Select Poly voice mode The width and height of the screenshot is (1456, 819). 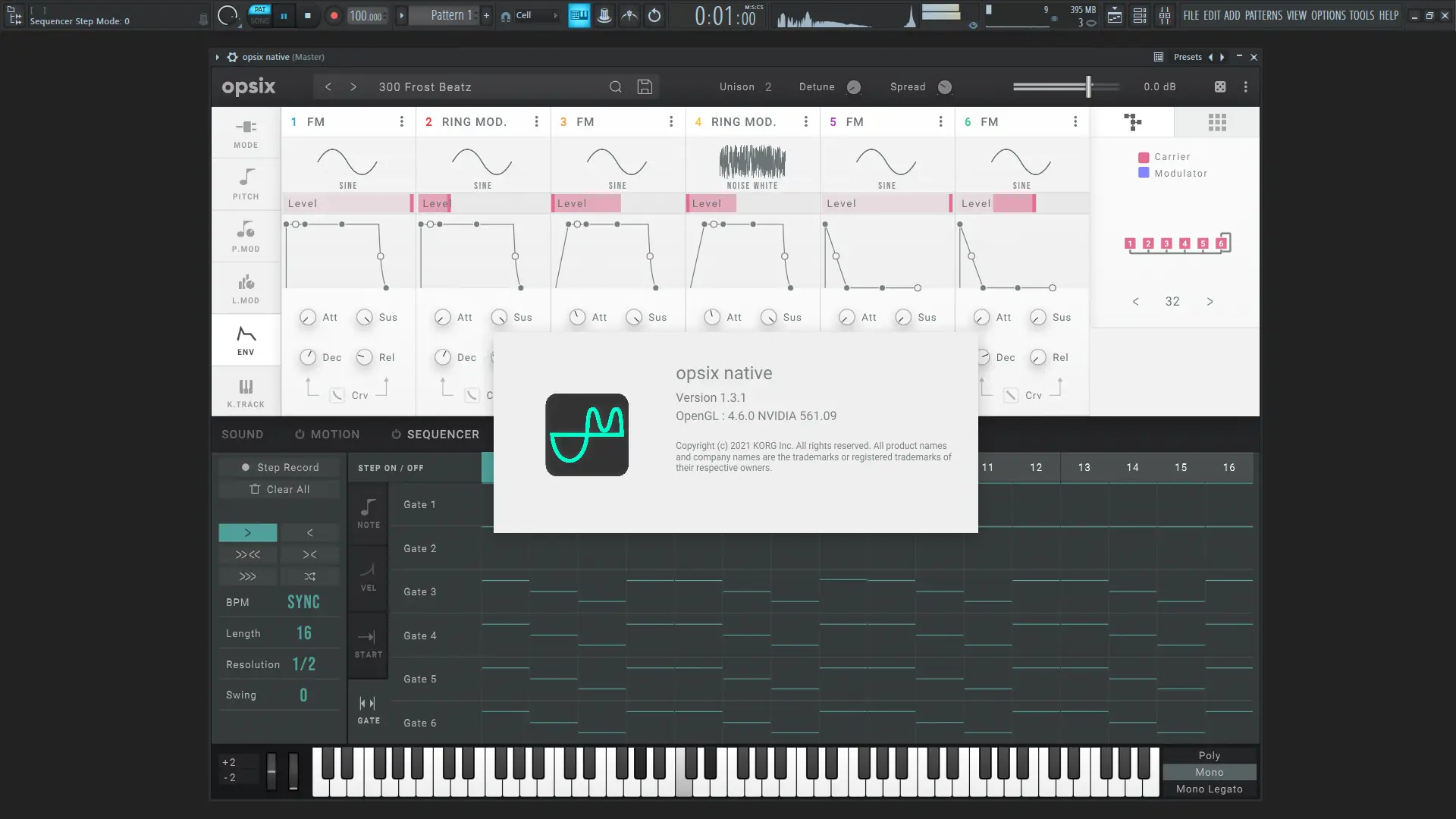pyautogui.click(x=1209, y=755)
